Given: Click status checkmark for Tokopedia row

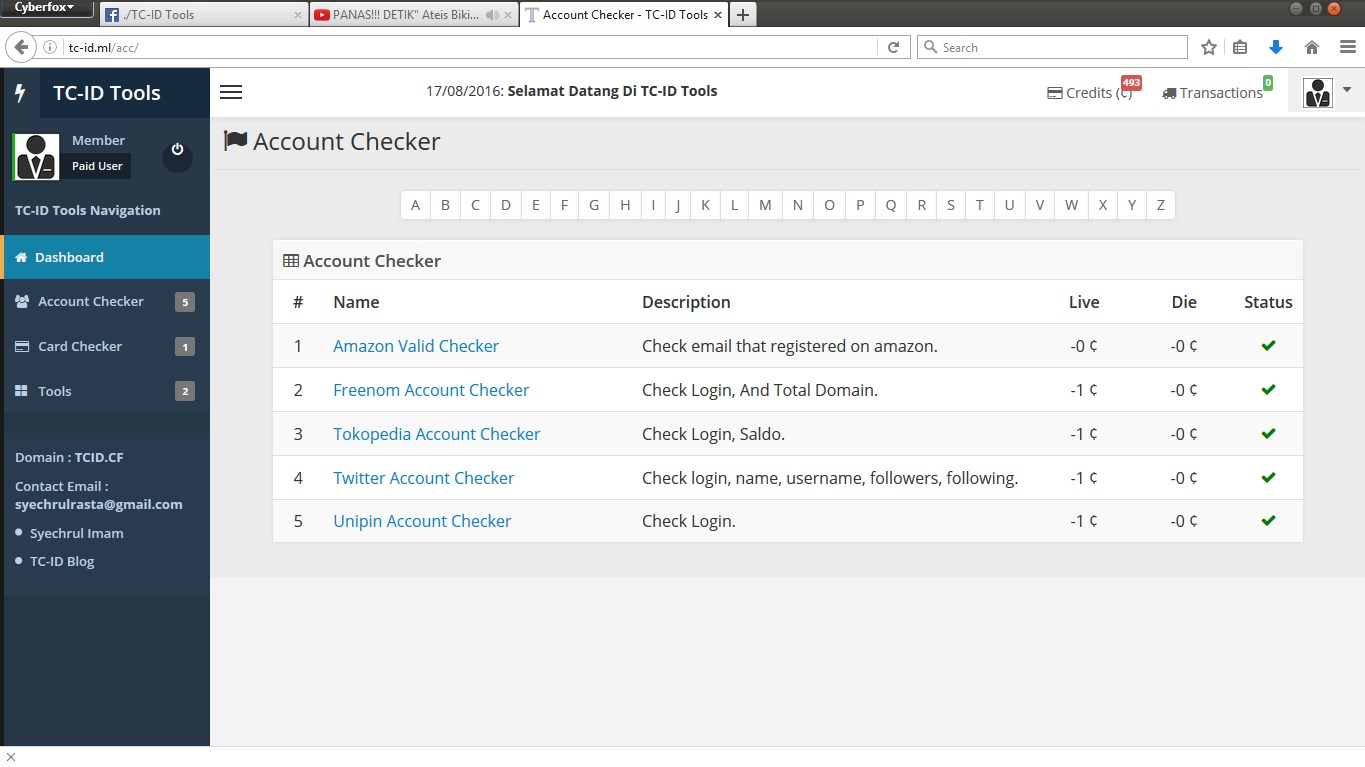Looking at the screenshot, I should (1268, 434).
